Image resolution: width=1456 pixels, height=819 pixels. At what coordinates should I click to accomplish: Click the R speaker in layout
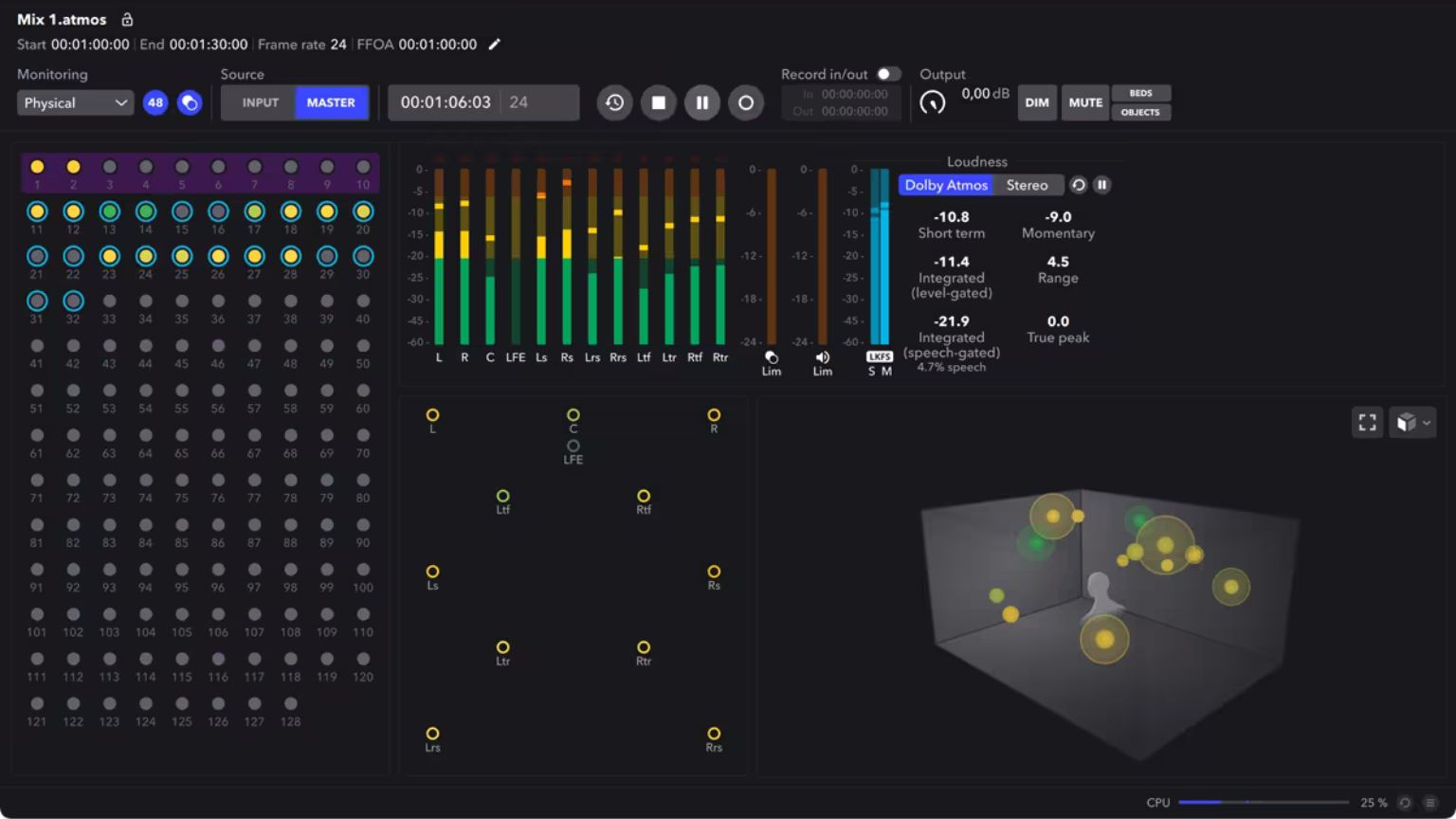pos(714,415)
